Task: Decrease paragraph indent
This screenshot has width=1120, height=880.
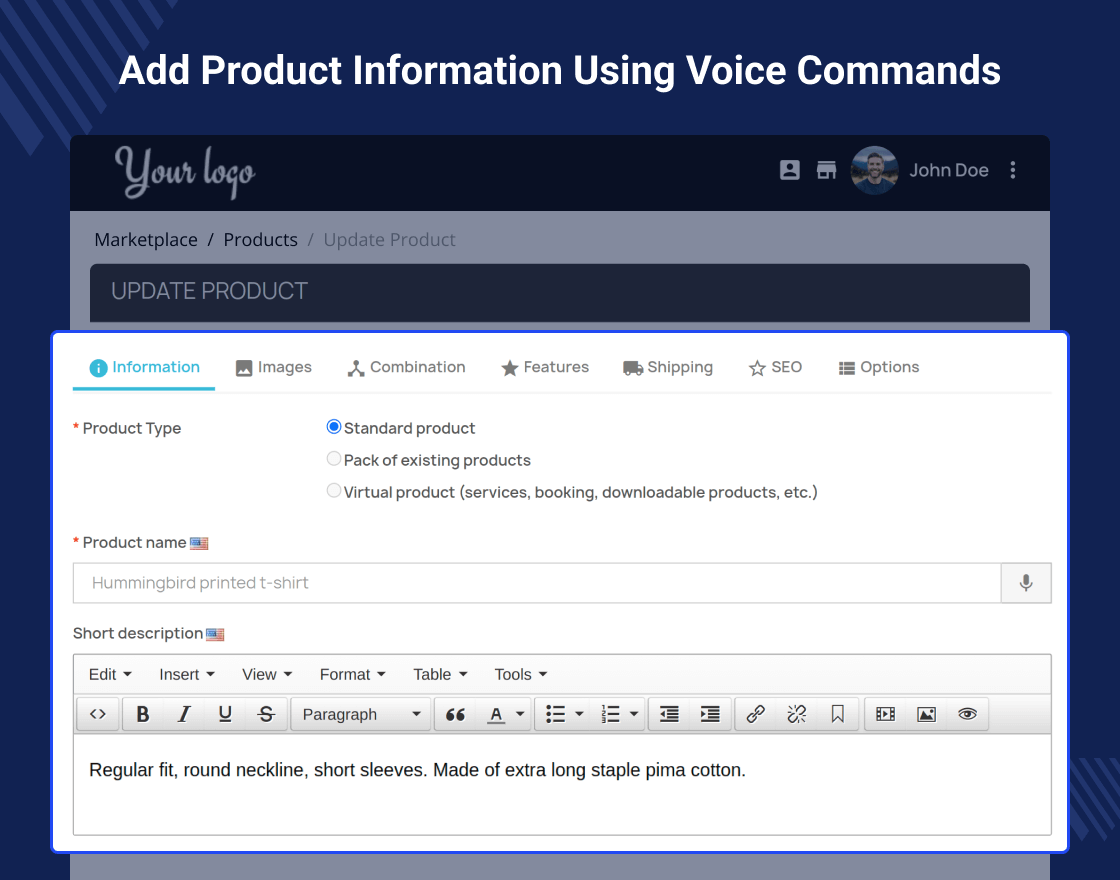Action: click(x=669, y=714)
